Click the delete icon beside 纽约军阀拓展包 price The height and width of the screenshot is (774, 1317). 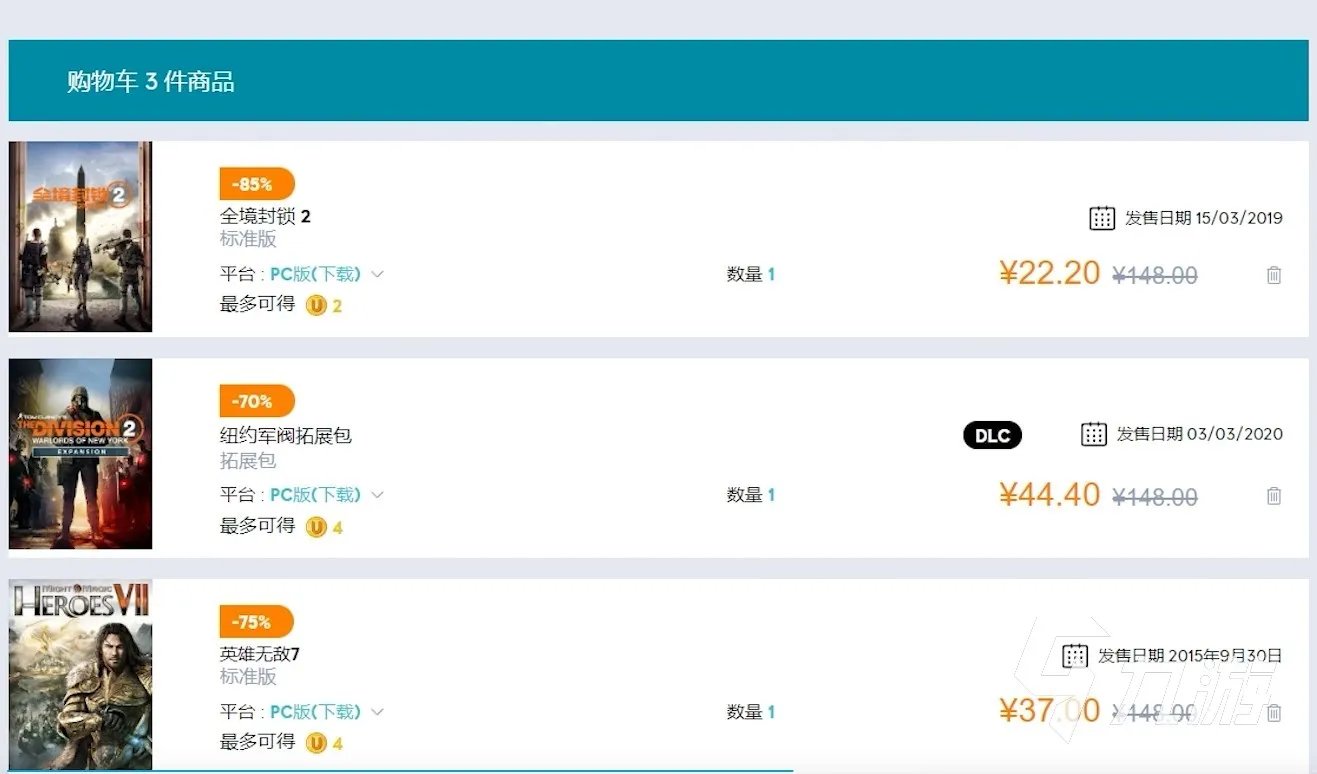click(1274, 495)
